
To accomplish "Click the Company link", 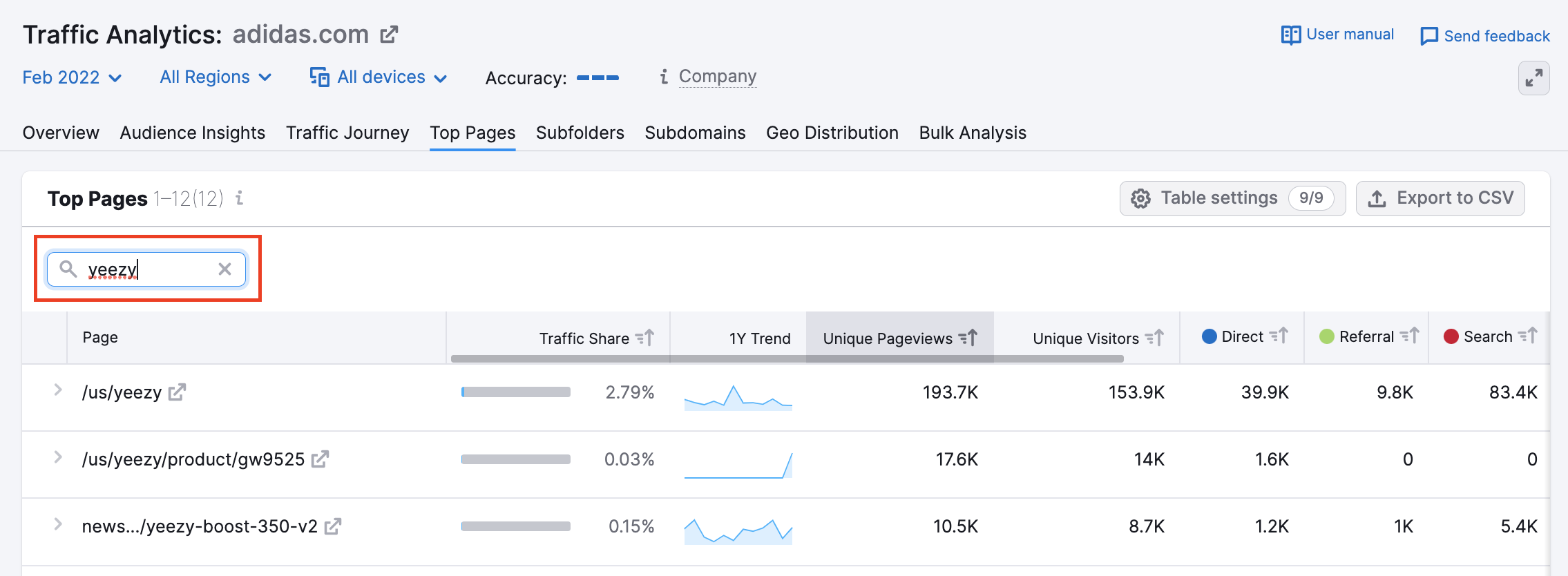I will [x=718, y=77].
